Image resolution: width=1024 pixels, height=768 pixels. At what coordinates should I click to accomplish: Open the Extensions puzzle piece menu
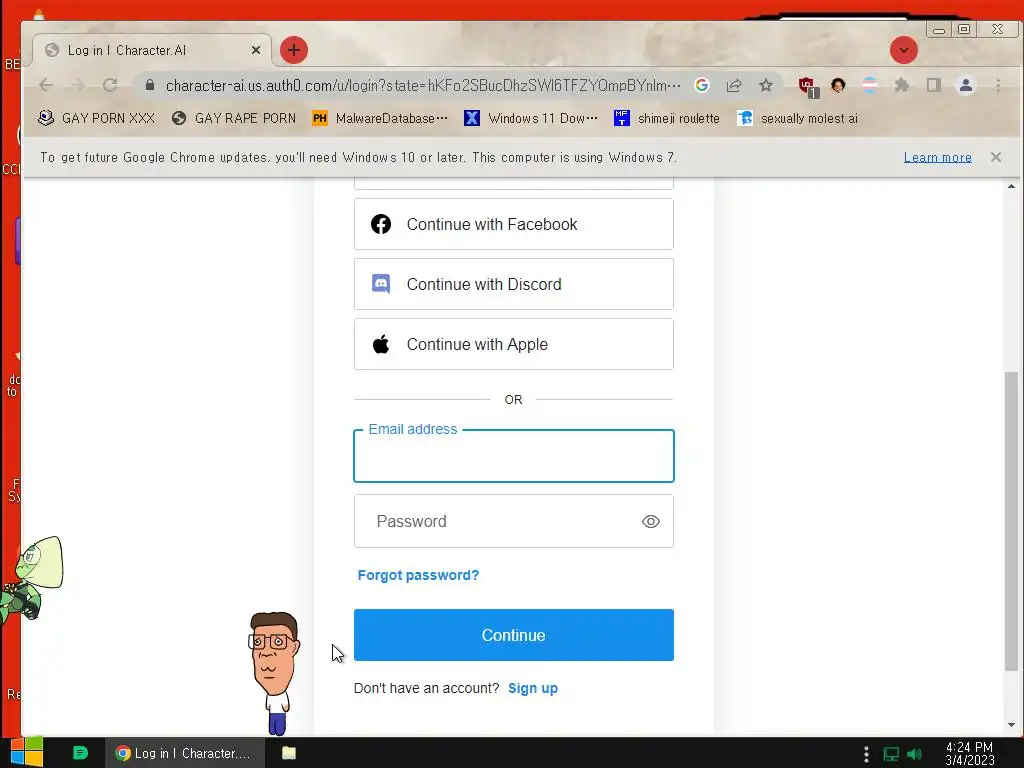point(902,85)
